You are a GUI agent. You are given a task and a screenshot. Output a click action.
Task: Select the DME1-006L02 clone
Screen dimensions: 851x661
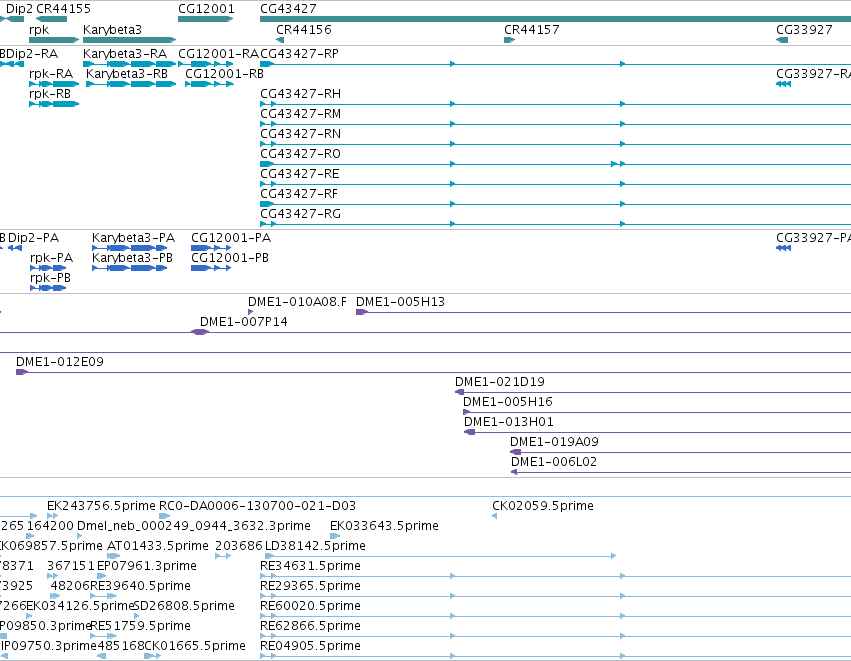[x=554, y=463]
